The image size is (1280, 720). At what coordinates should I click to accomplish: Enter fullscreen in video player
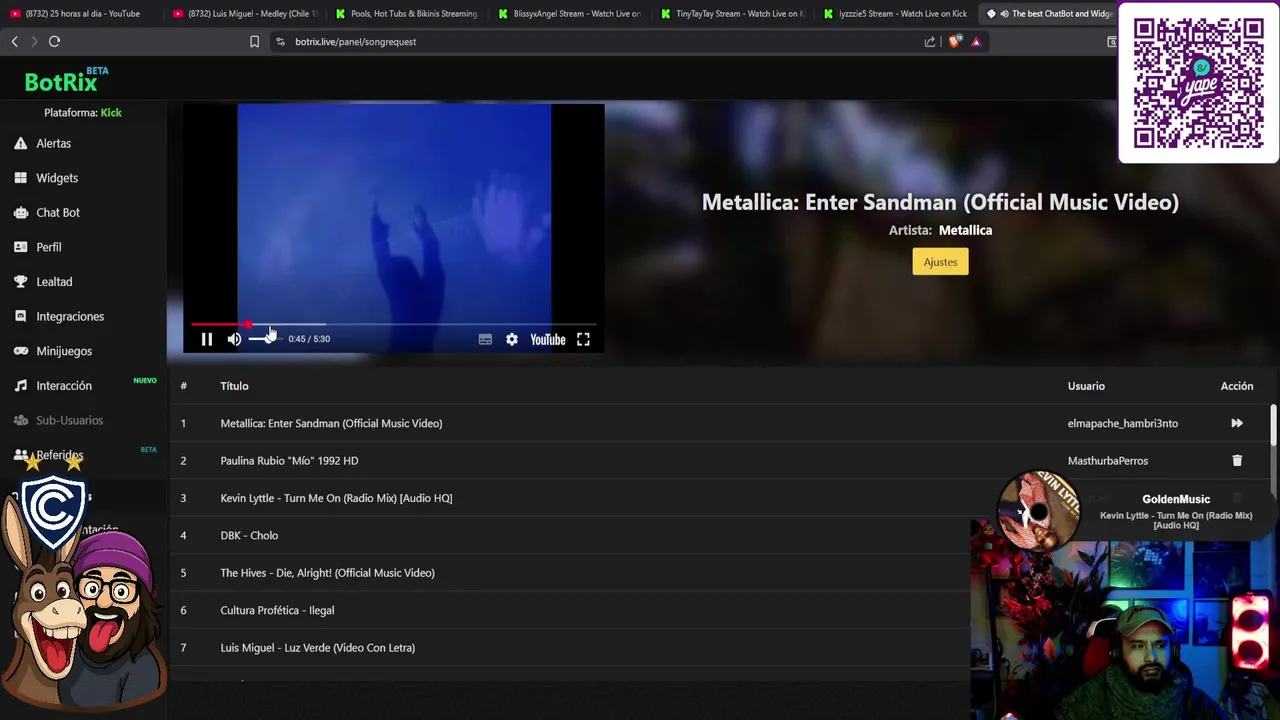pos(583,339)
